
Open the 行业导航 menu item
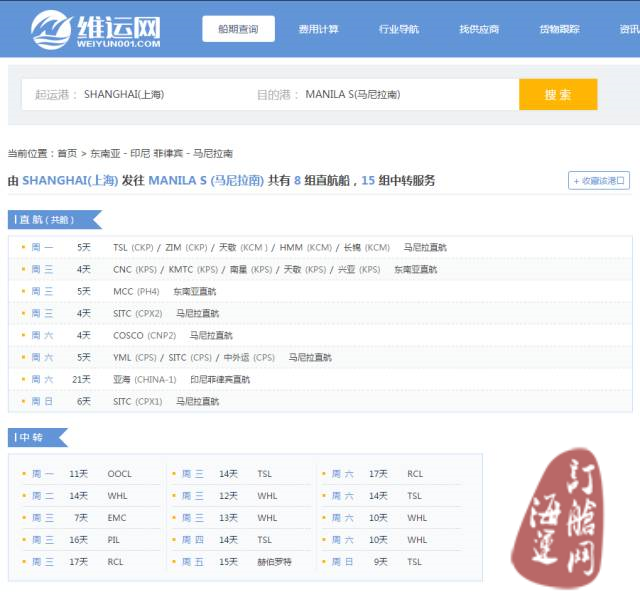coord(399,29)
